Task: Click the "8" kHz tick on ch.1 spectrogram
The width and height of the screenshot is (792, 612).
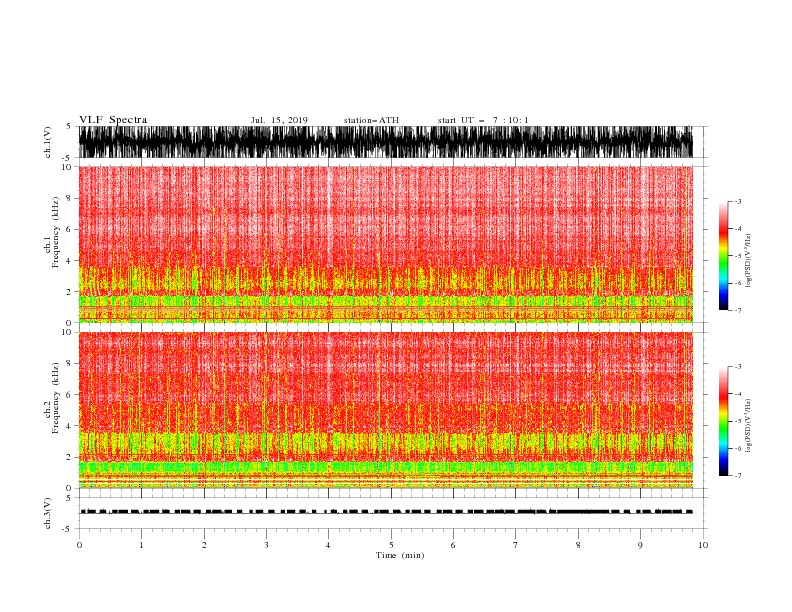Action: click(x=69, y=198)
